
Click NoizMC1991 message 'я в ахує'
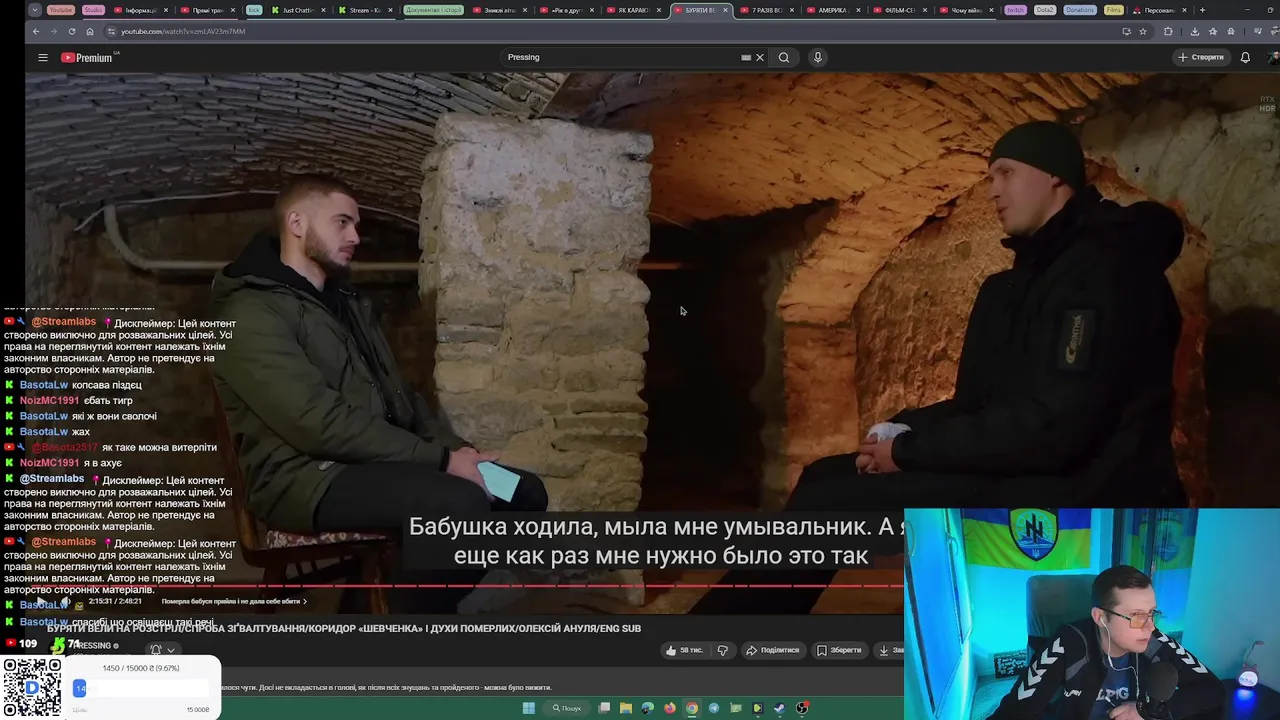[102, 463]
